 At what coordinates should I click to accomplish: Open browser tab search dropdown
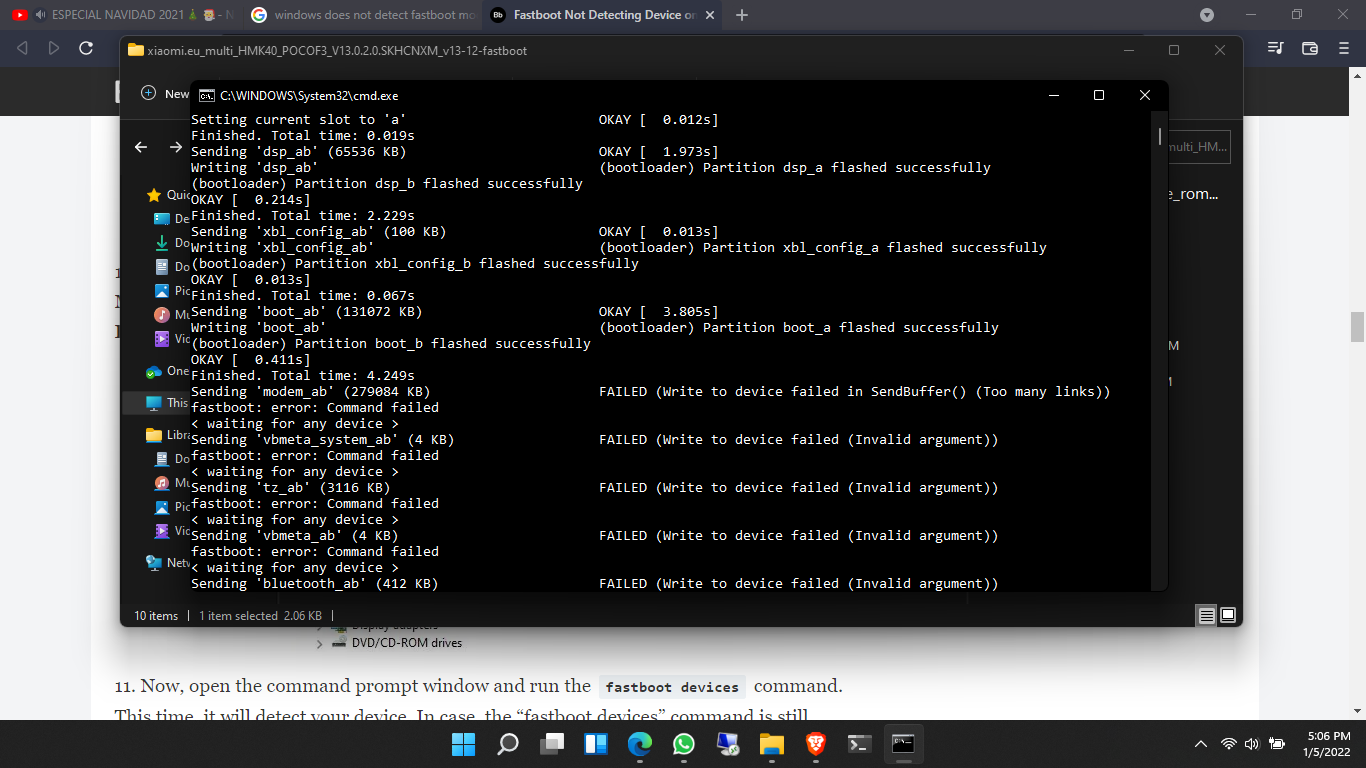(1207, 15)
